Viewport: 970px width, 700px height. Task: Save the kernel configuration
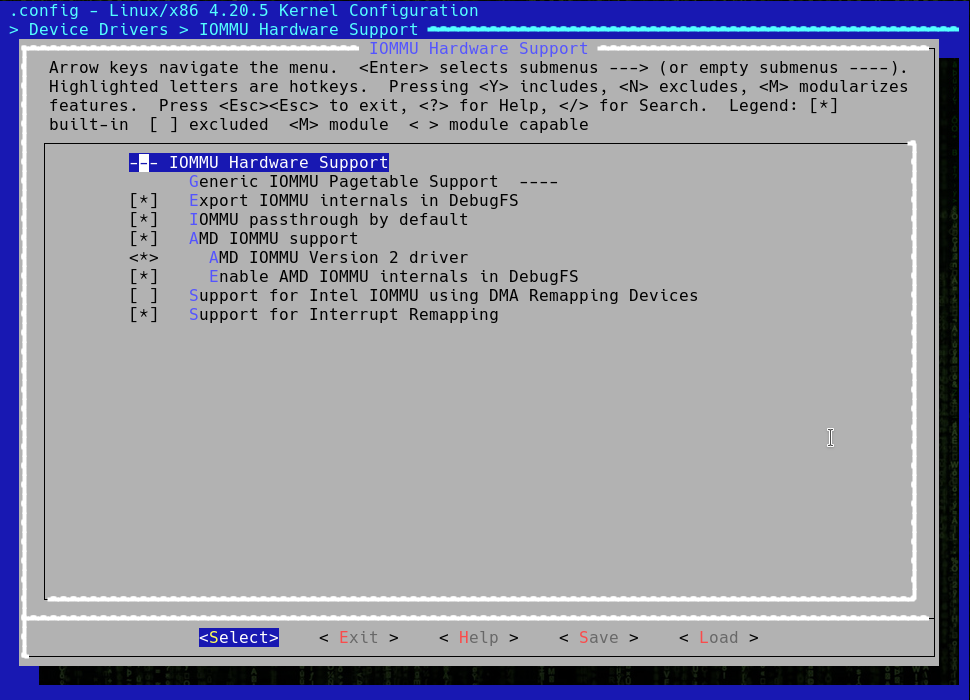(598, 637)
